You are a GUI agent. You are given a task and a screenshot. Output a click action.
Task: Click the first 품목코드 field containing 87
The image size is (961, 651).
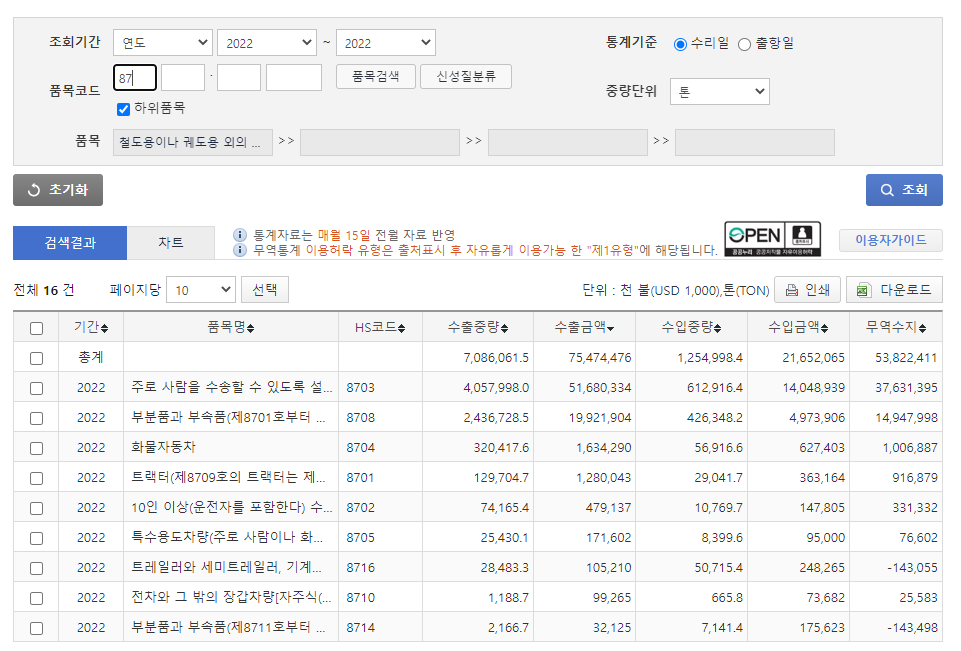(x=135, y=78)
